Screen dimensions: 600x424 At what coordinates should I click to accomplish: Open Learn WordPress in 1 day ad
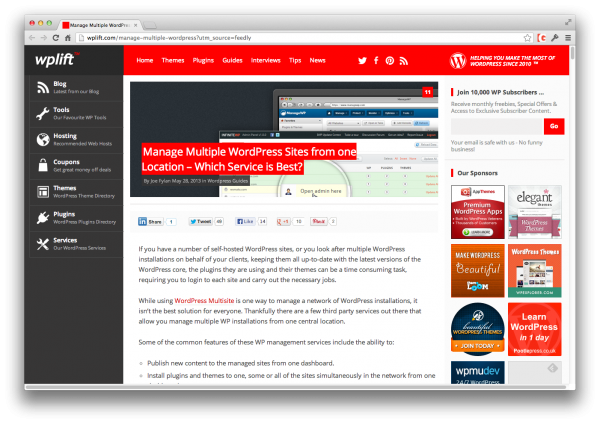coord(535,329)
